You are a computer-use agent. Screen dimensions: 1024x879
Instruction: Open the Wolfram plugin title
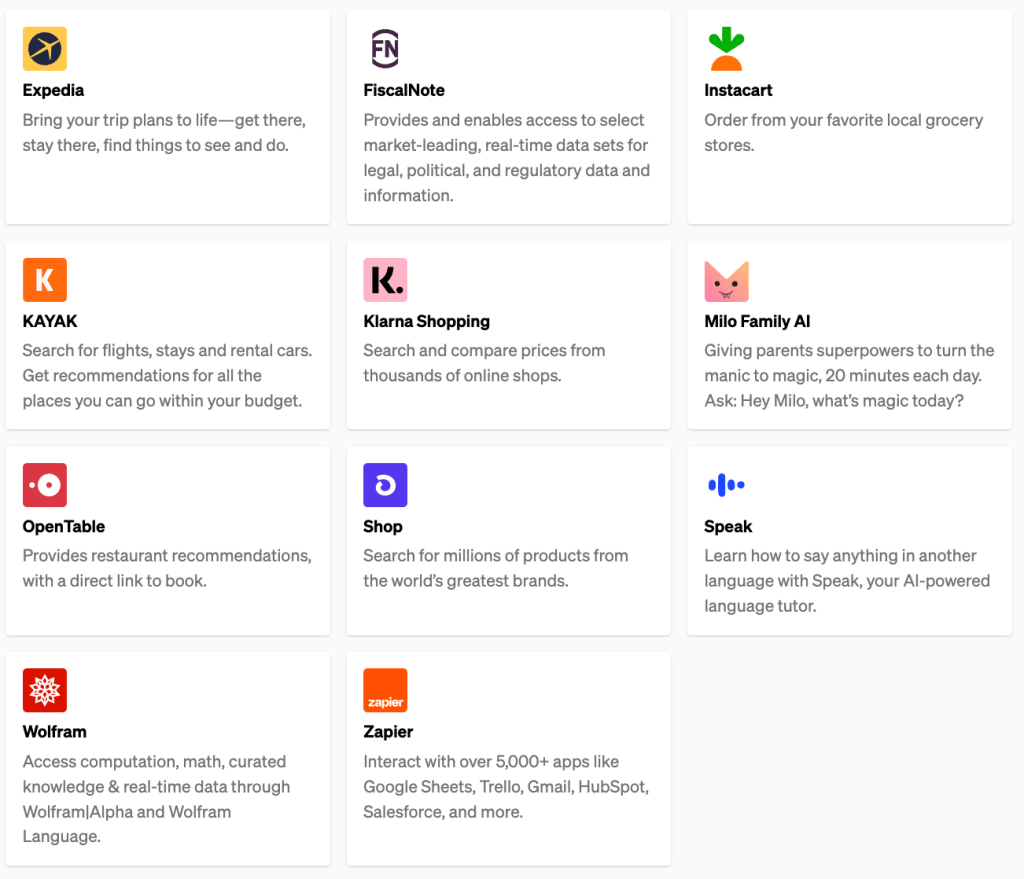click(55, 731)
